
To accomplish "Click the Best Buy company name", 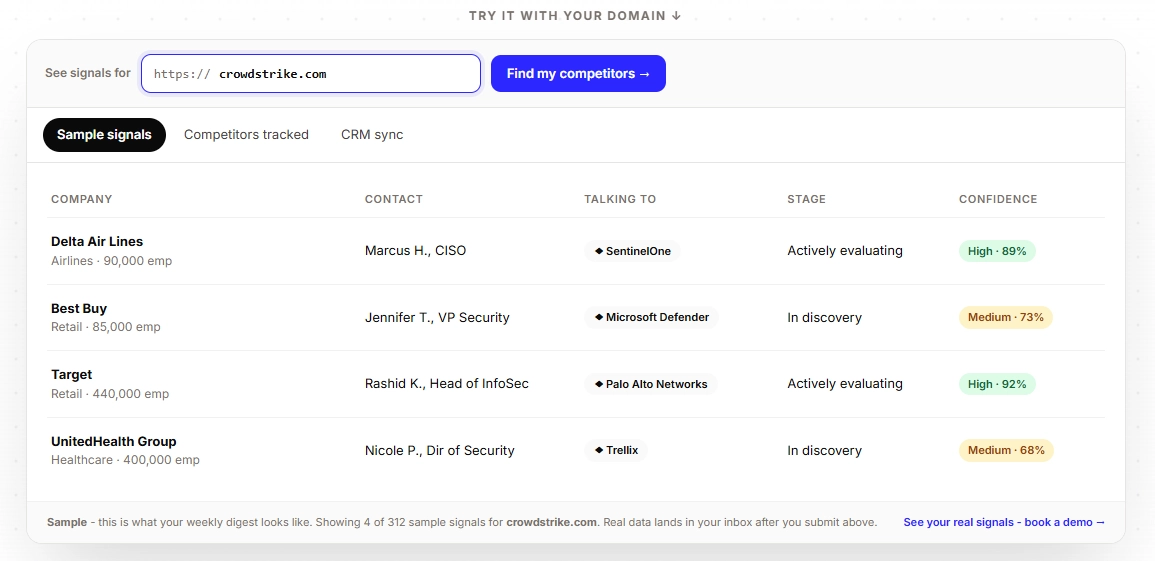I will pos(79,308).
